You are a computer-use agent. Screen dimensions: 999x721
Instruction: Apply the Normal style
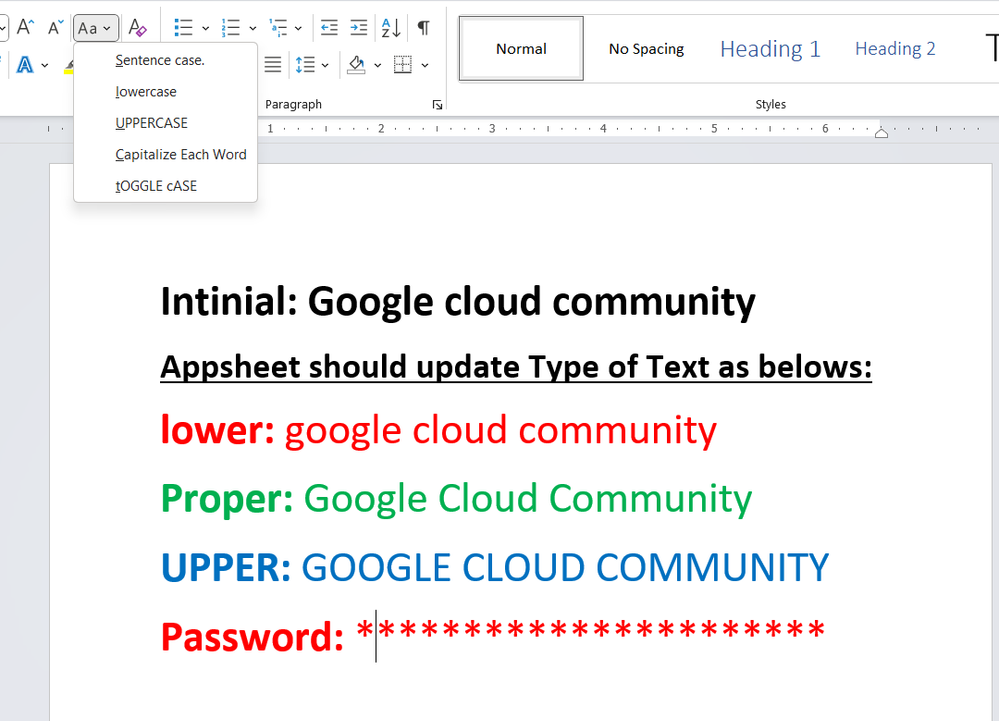(x=521, y=48)
